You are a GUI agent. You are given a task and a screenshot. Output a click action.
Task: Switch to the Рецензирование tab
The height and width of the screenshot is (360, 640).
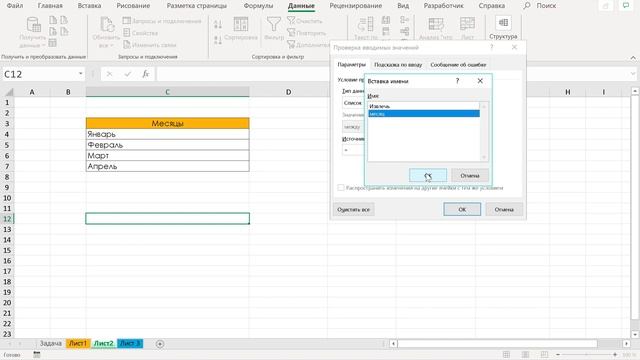tap(356, 6)
